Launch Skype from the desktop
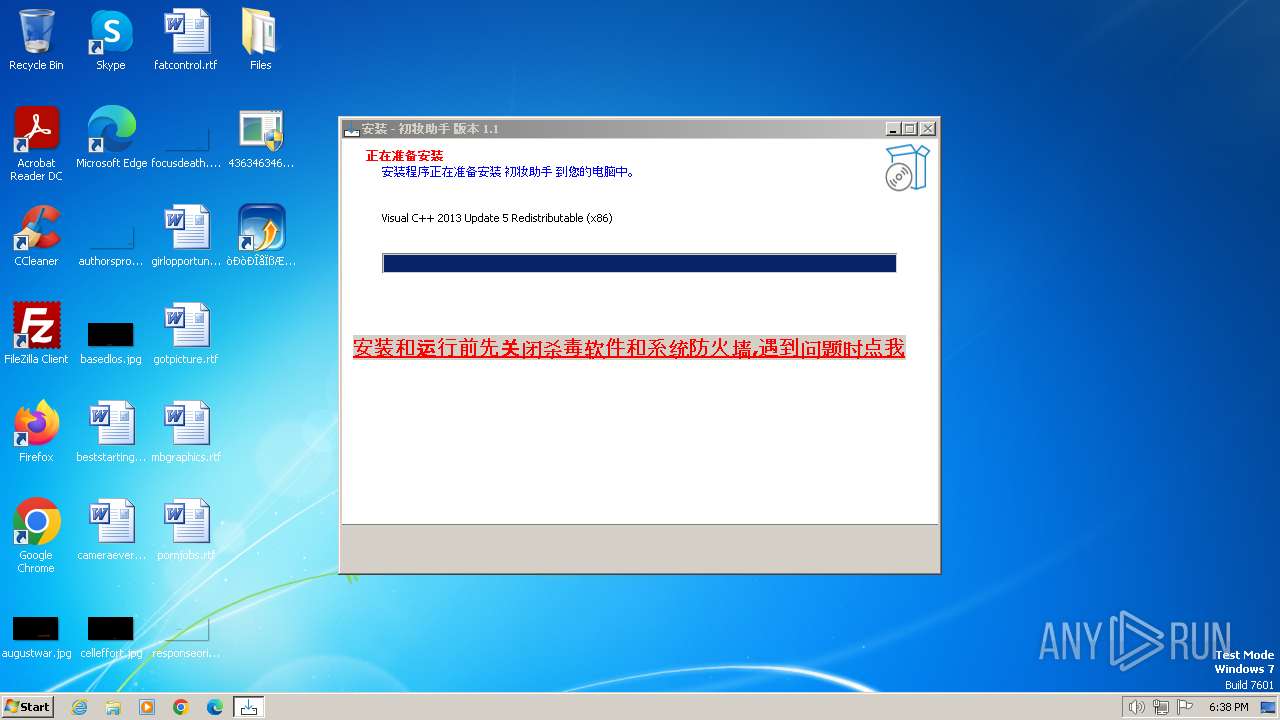Image resolution: width=1280 pixels, height=720 pixels. [111, 40]
